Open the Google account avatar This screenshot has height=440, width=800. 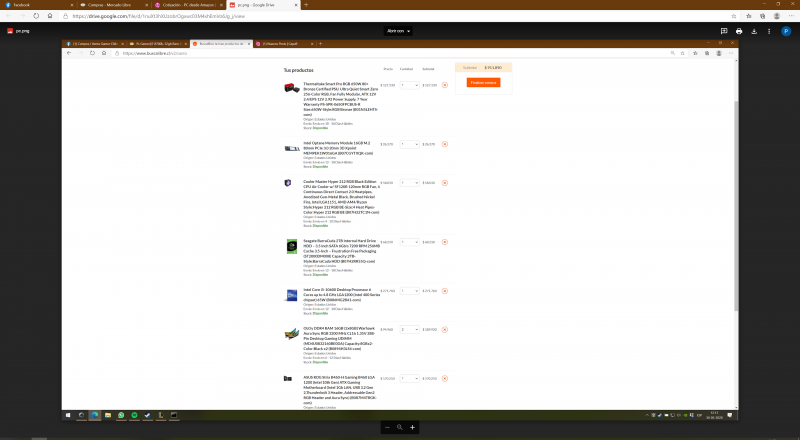pyautogui.click(x=785, y=31)
